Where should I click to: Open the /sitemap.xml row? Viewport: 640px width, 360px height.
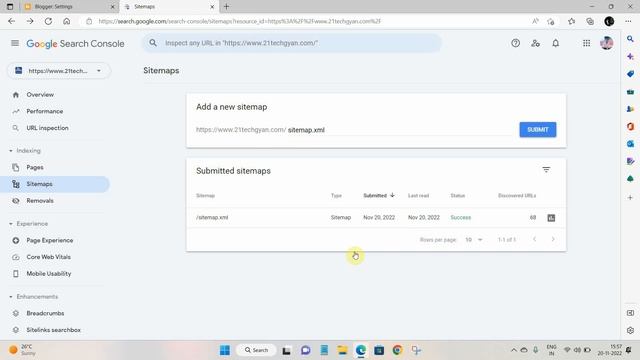[376, 218]
